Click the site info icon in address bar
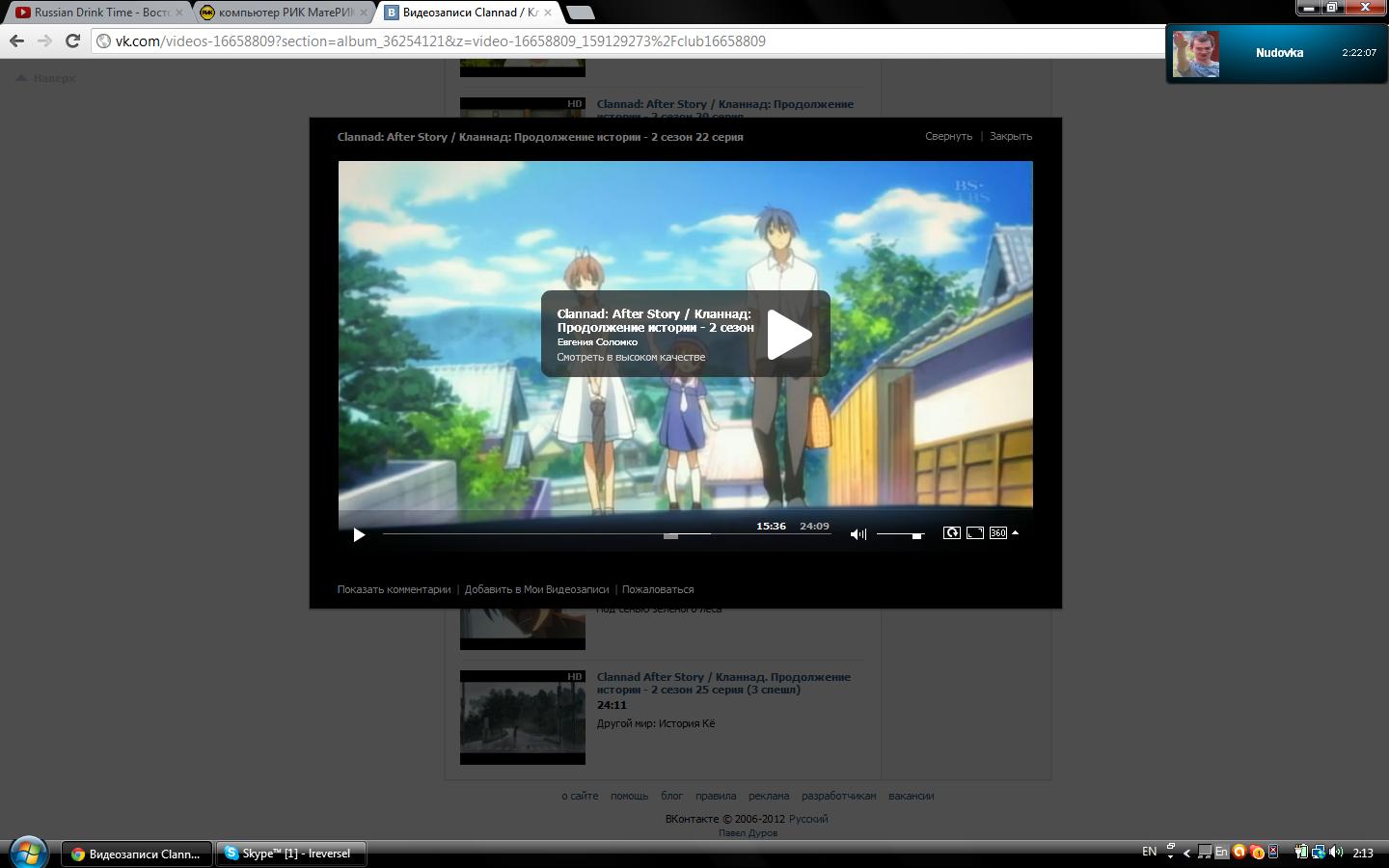Image resolution: width=1389 pixels, height=868 pixels. [103, 41]
